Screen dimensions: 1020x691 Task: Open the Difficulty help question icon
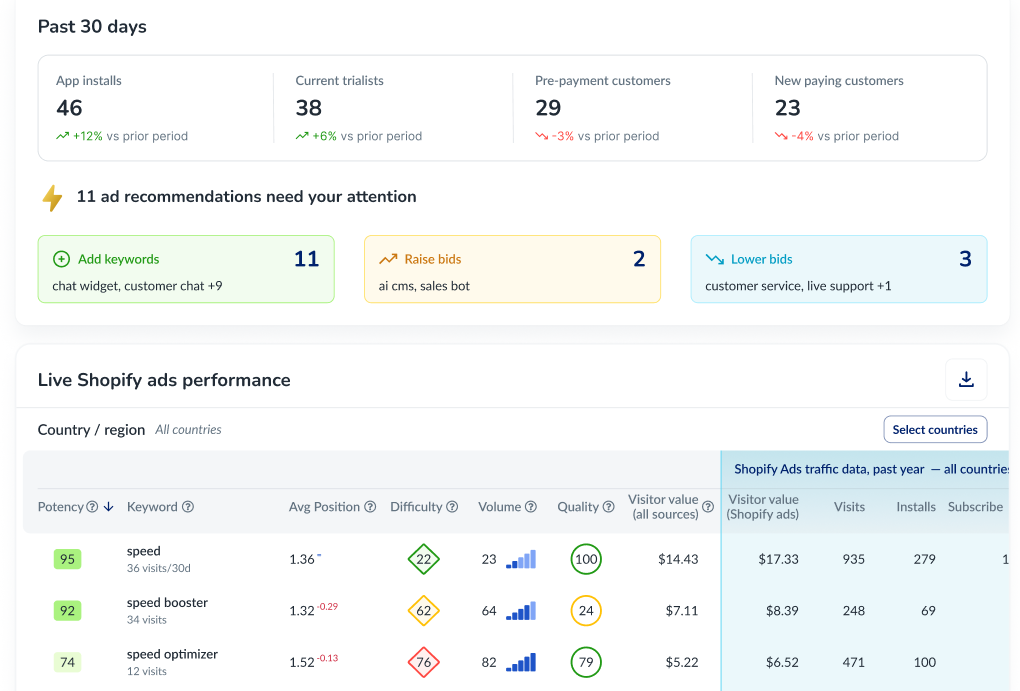click(x=452, y=507)
